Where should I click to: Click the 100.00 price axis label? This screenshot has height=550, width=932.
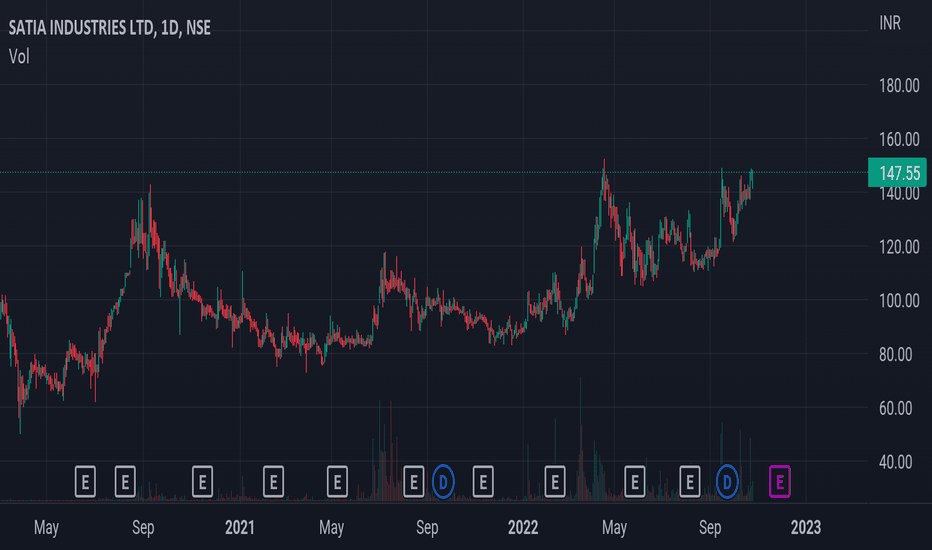click(x=899, y=301)
